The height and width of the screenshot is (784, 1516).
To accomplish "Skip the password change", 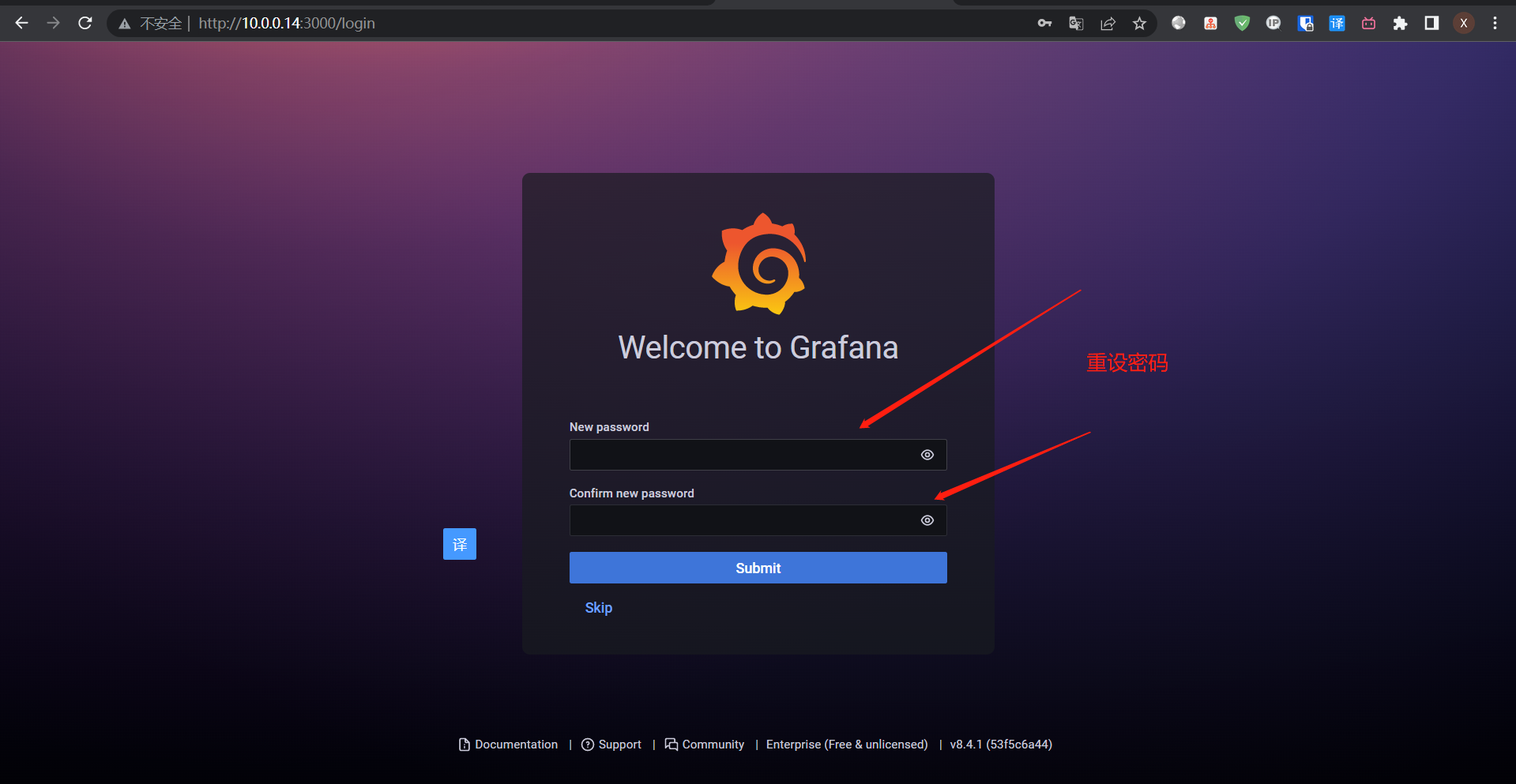I will 599,608.
